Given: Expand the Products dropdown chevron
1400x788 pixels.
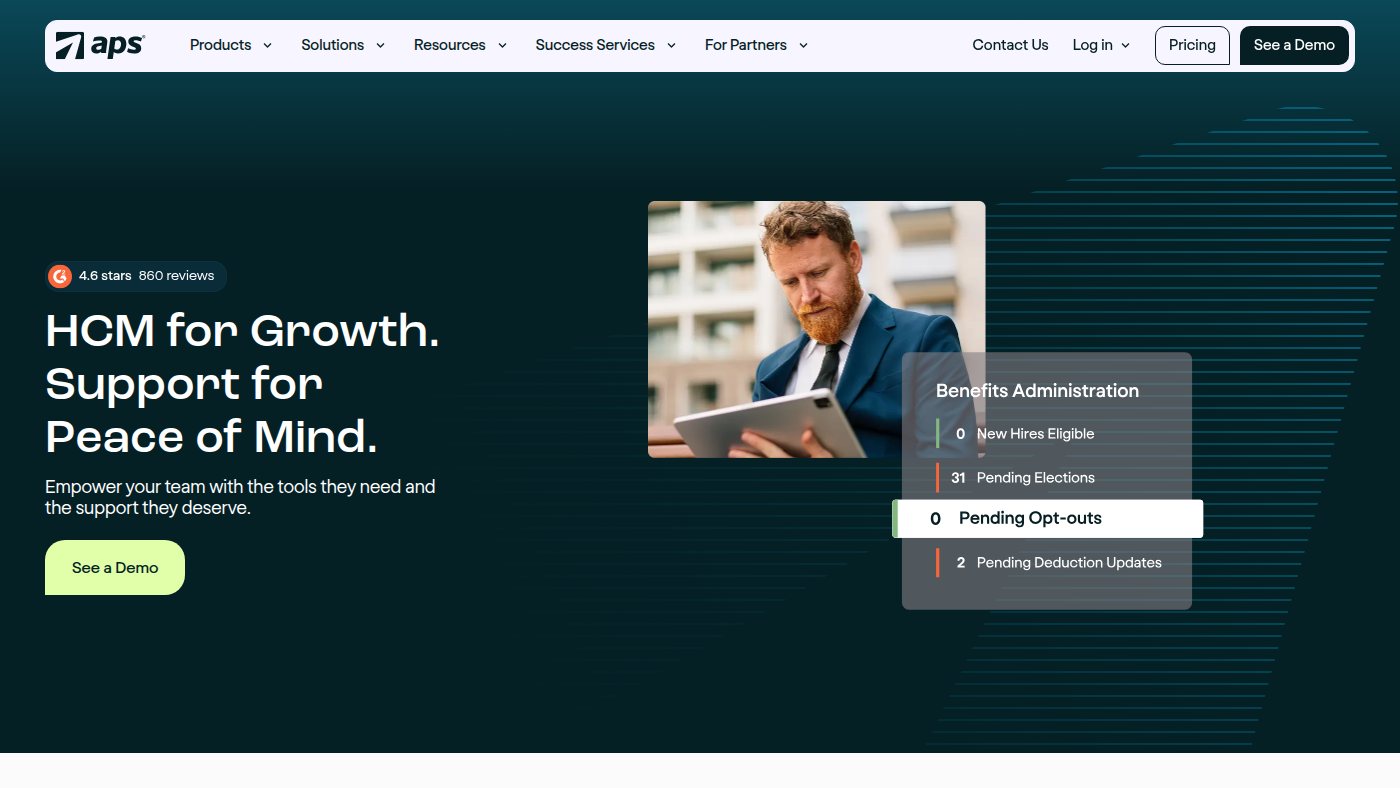Looking at the screenshot, I should coord(267,45).
